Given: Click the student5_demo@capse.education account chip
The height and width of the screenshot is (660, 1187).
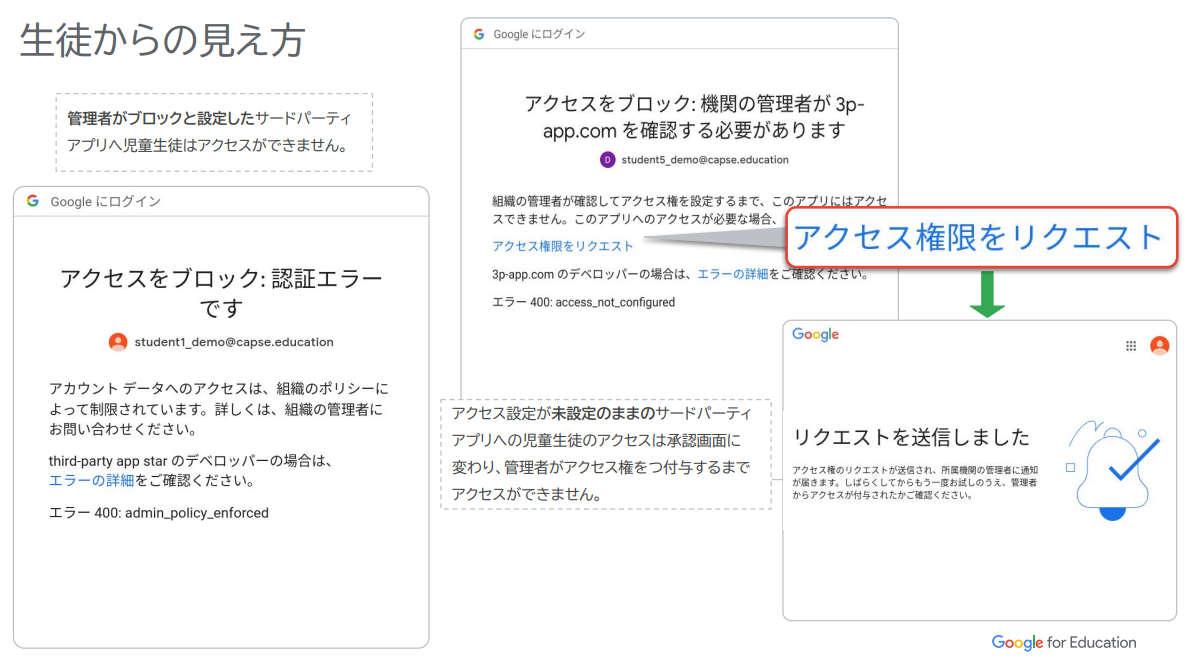Looking at the screenshot, I should (x=694, y=160).
